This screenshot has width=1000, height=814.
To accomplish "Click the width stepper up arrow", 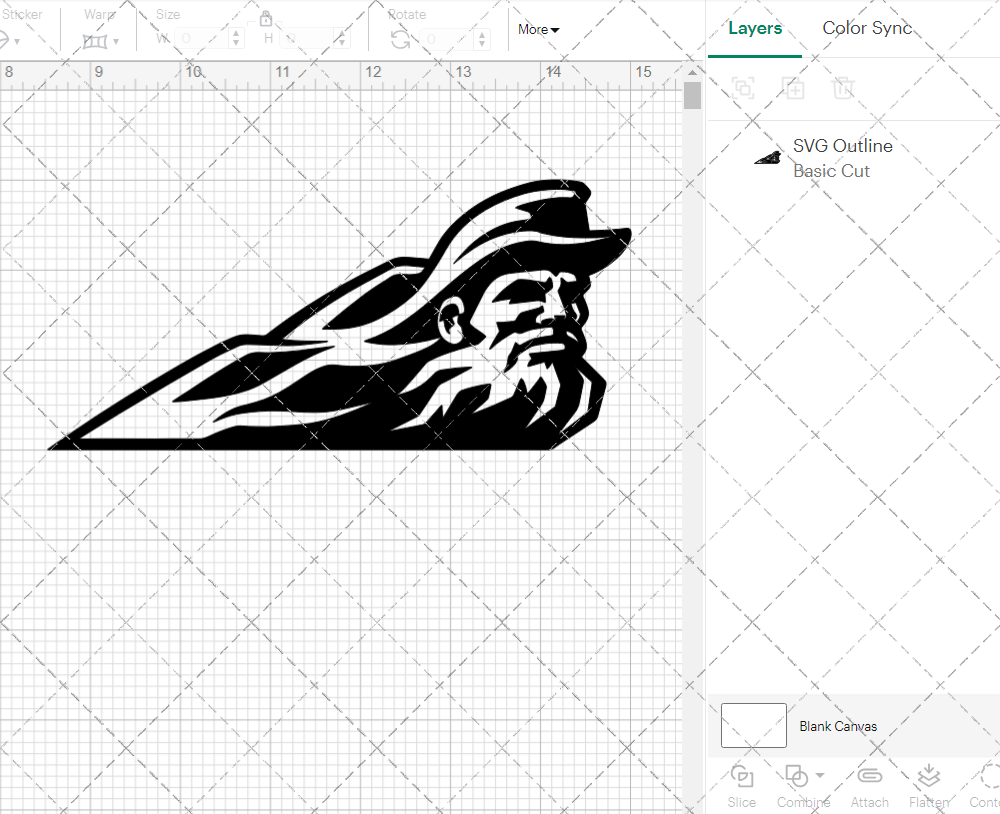I will point(236,34).
